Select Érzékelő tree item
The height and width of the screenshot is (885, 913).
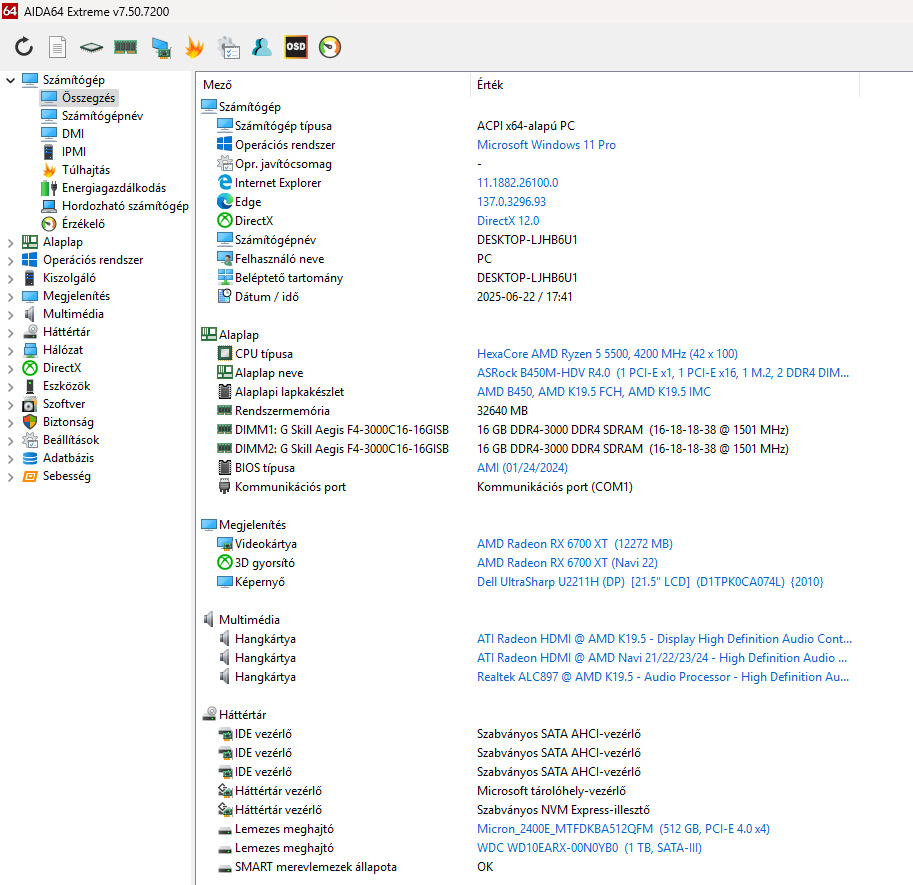[x=84, y=224]
